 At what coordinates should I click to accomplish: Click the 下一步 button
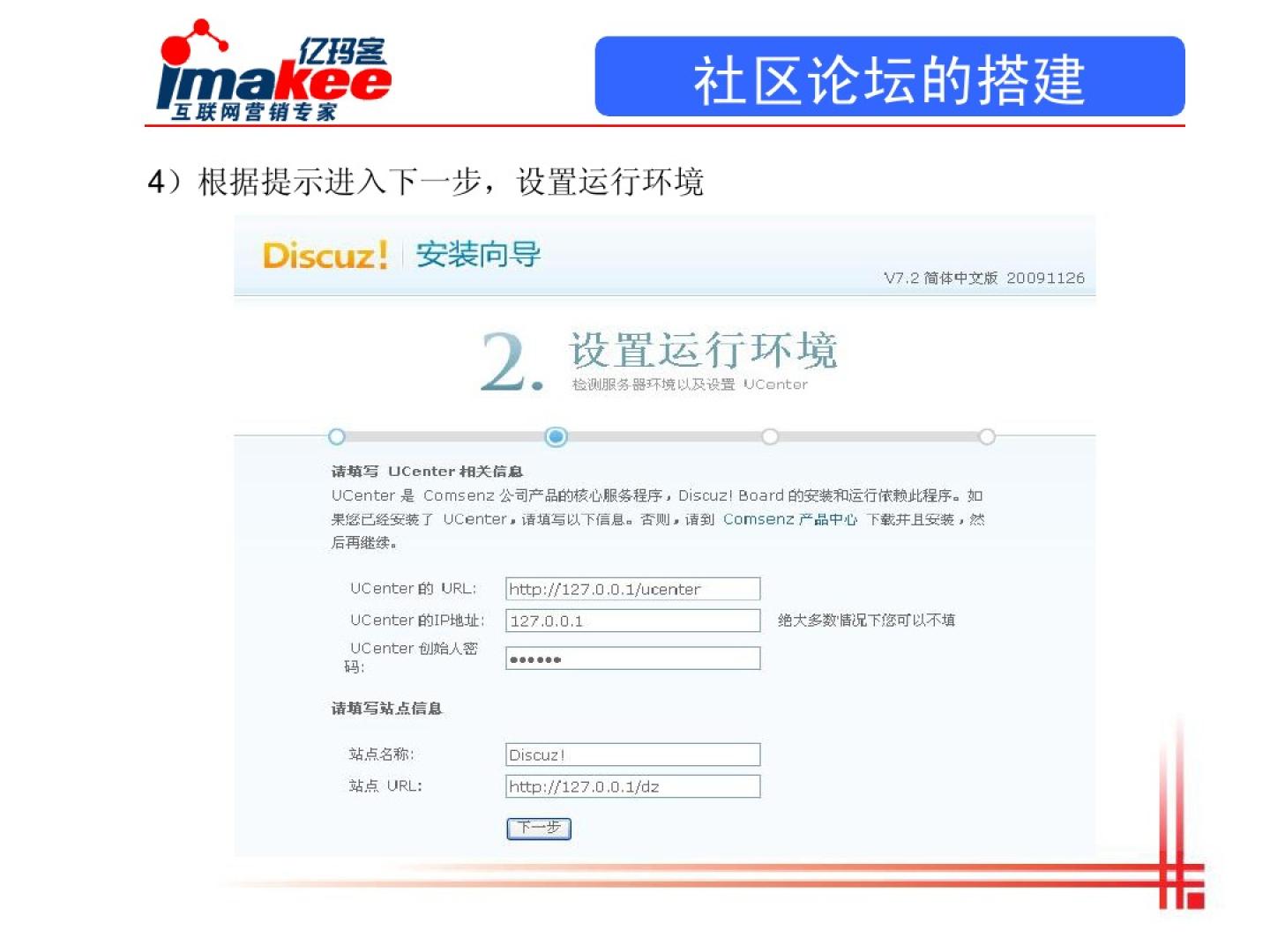539,828
